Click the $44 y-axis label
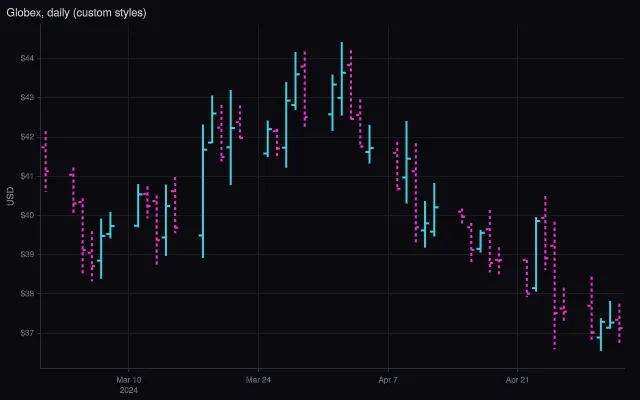Viewport: 640px width, 400px height. pyautogui.click(x=27, y=58)
